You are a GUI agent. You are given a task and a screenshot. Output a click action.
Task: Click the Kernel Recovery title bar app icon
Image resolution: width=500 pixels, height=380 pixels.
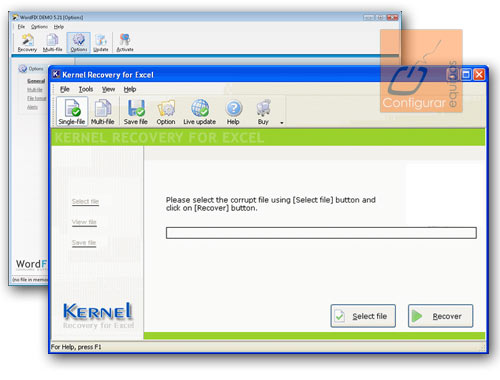click(x=56, y=74)
